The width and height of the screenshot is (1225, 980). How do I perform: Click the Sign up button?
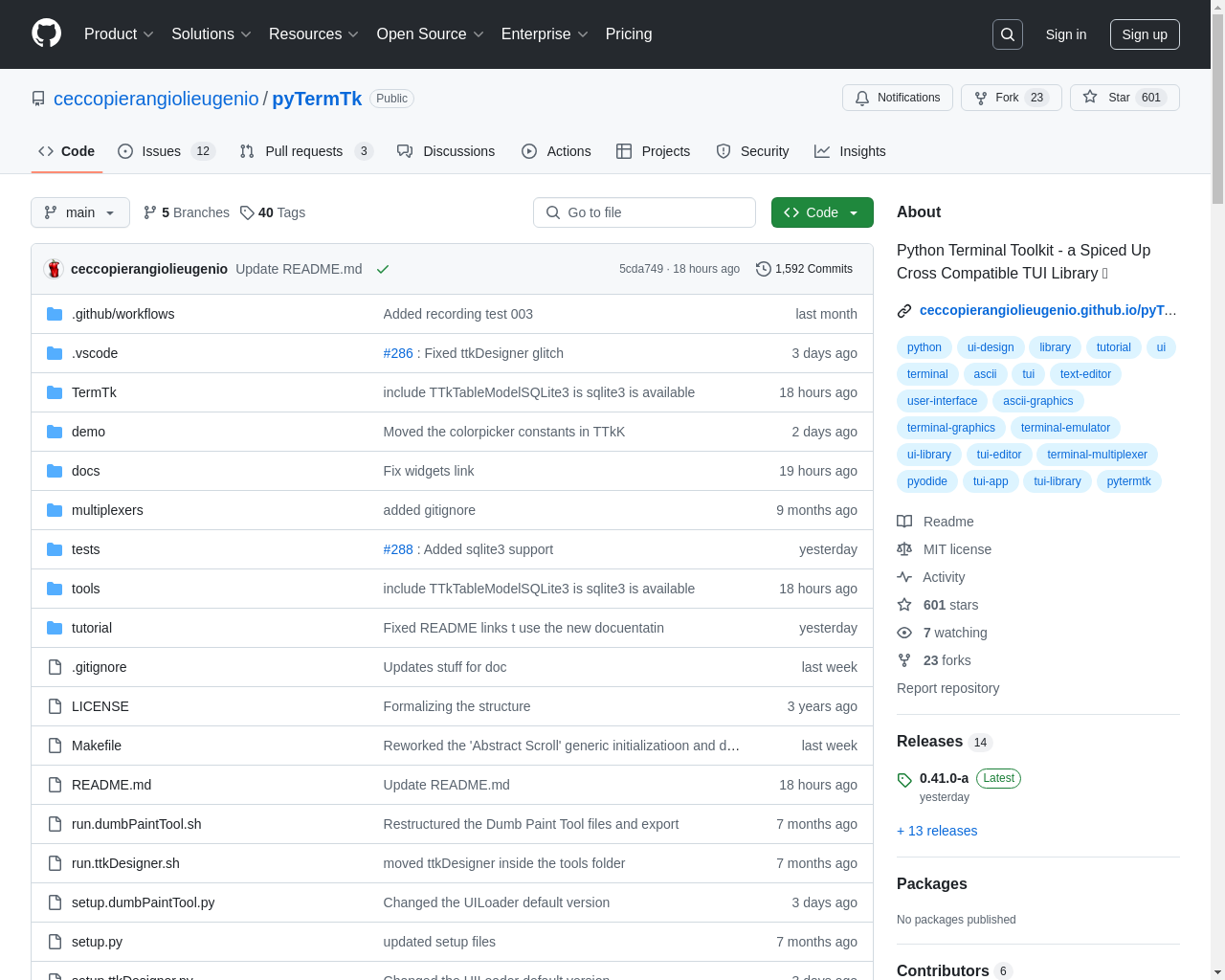pyautogui.click(x=1145, y=34)
